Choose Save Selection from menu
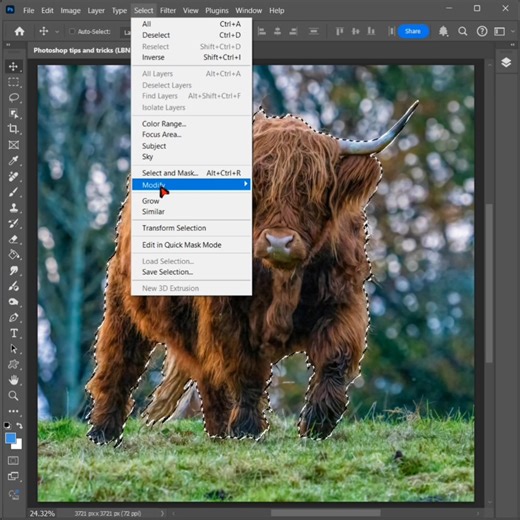Screen dimensions: 520x520 point(192,272)
